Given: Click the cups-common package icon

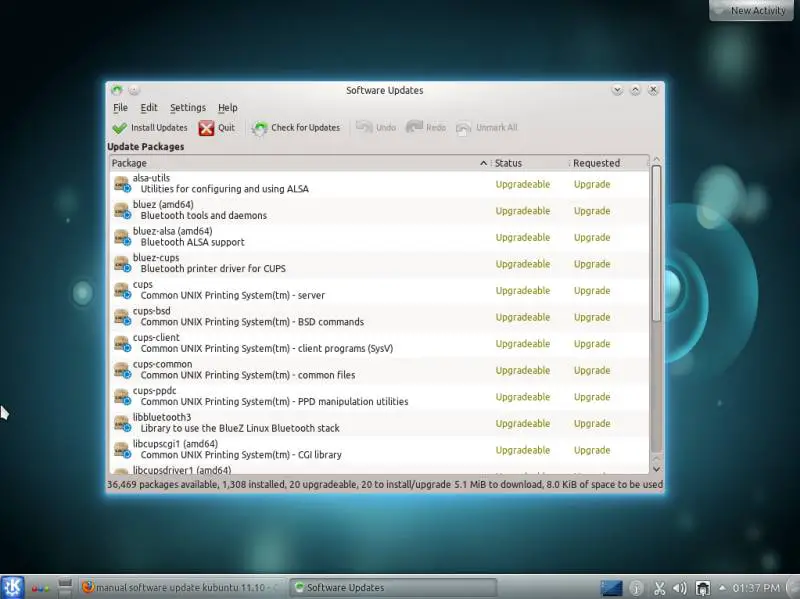Looking at the screenshot, I should tap(122, 370).
